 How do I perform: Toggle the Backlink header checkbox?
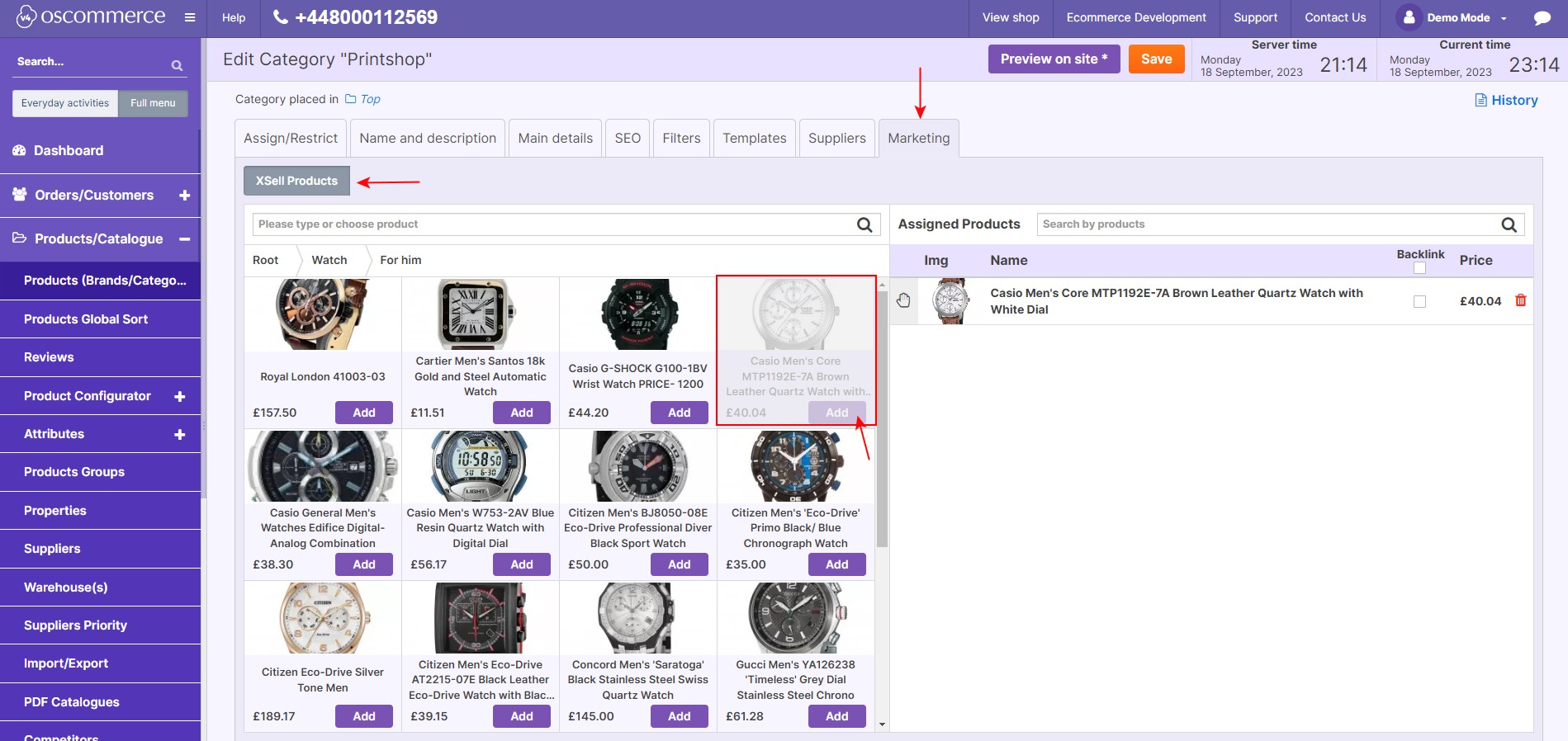click(x=1419, y=268)
